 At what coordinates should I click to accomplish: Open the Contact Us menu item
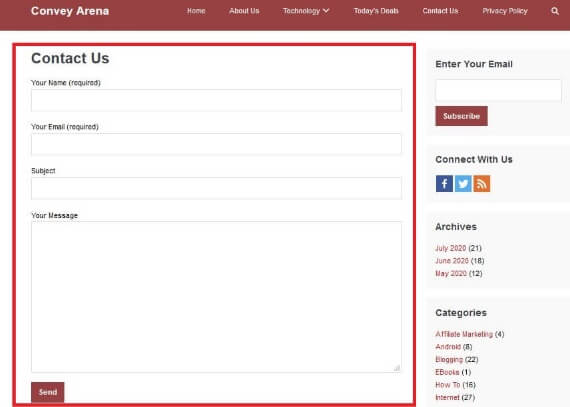point(440,11)
